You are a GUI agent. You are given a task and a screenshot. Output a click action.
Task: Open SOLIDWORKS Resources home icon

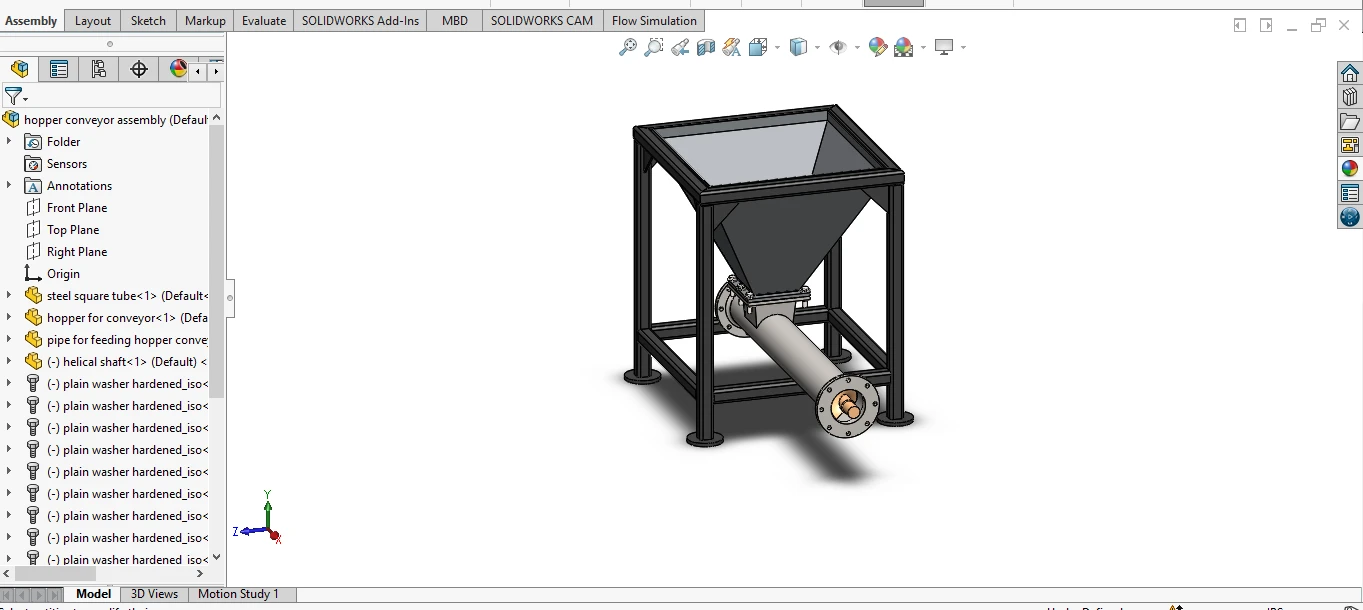click(x=1350, y=73)
